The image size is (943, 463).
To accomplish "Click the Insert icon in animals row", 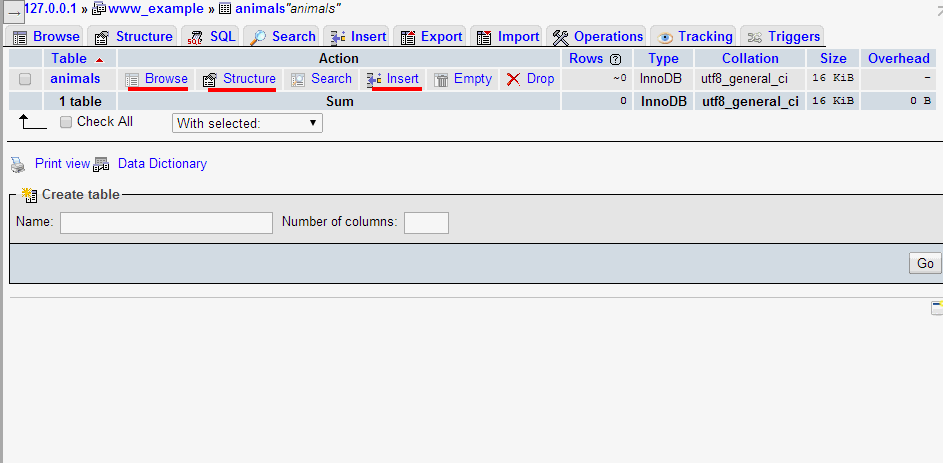I will (374, 80).
